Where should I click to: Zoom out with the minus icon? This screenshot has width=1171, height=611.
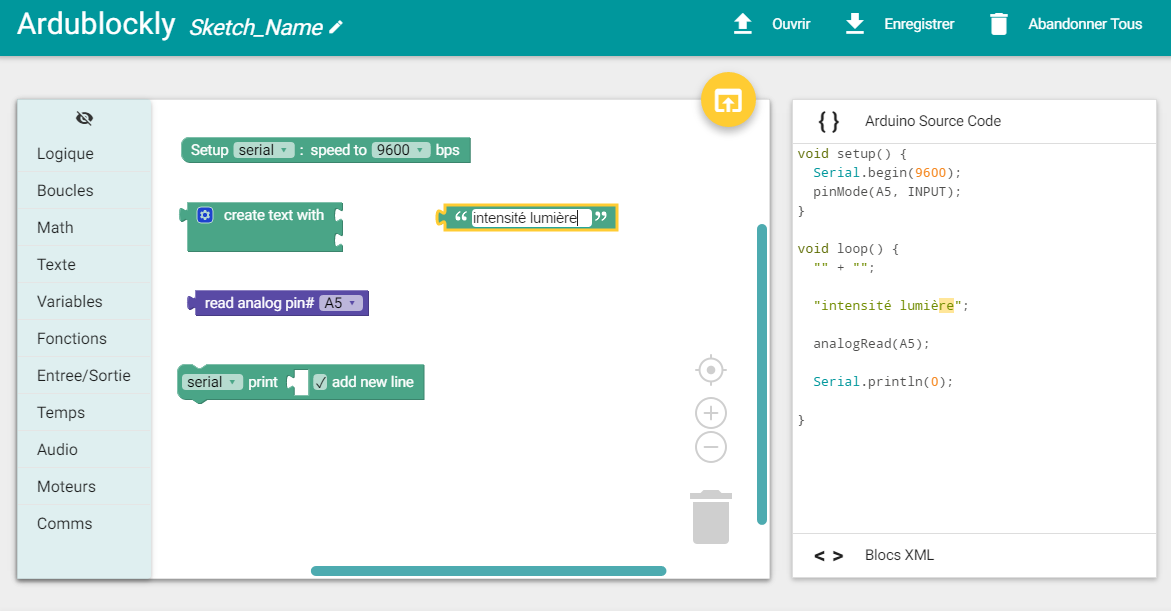click(x=711, y=447)
